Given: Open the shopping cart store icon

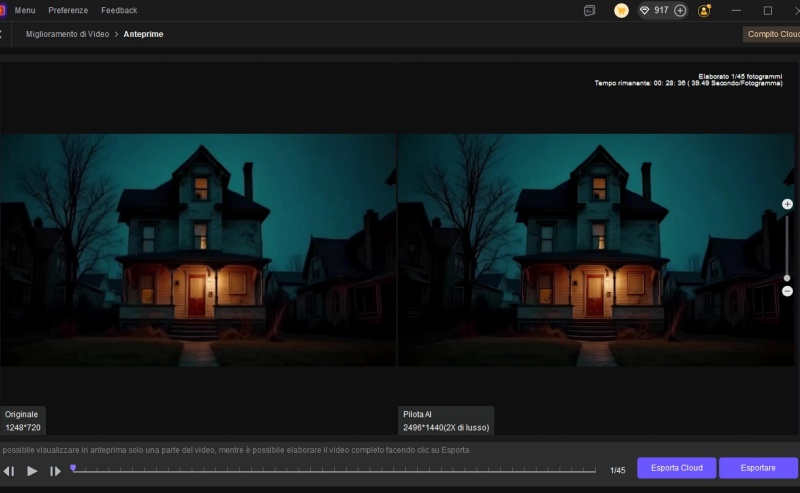Looking at the screenshot, I should [621, 10].
